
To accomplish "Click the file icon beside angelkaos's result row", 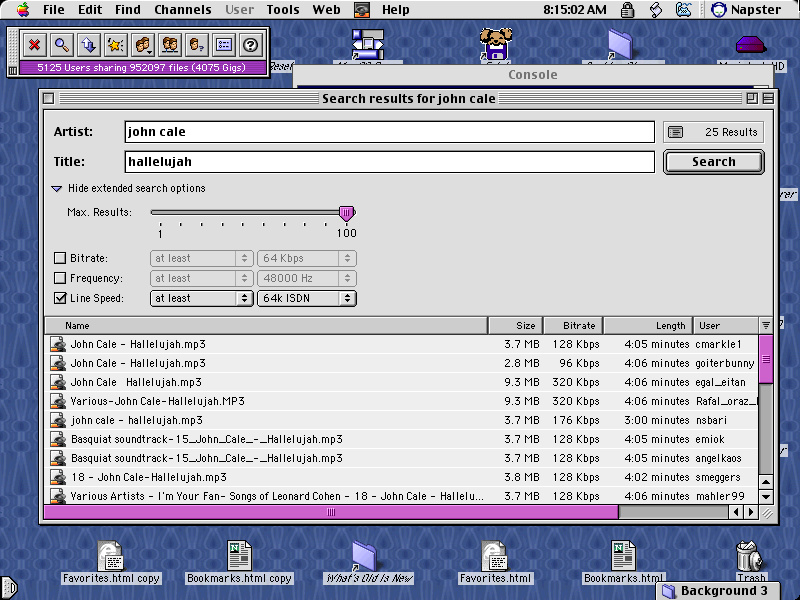I will tap(58, 458).
